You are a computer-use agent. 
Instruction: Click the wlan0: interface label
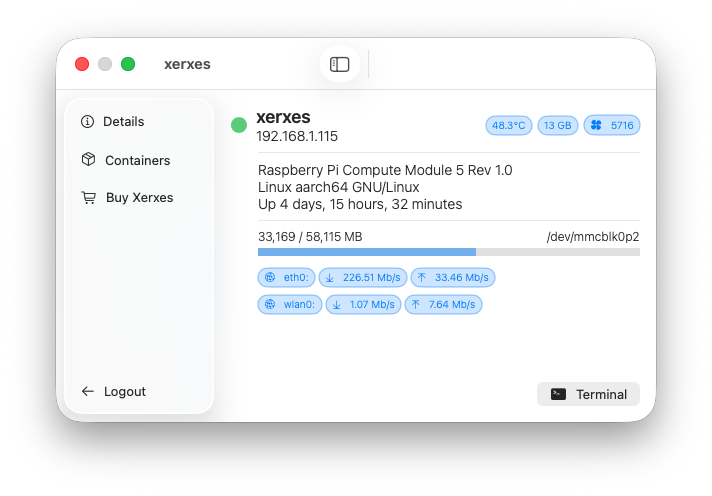click(x=299, y=304)
